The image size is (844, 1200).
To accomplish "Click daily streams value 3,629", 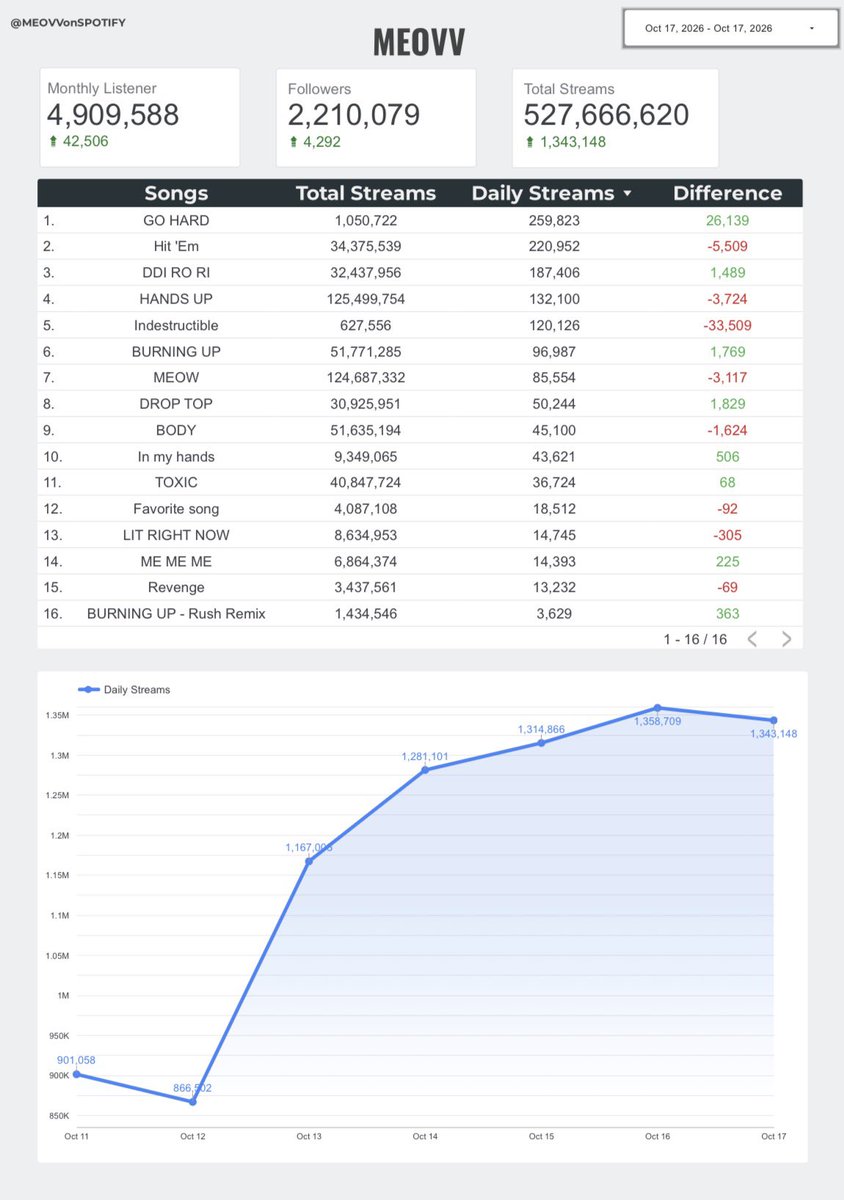I will [x=554, y=613].
